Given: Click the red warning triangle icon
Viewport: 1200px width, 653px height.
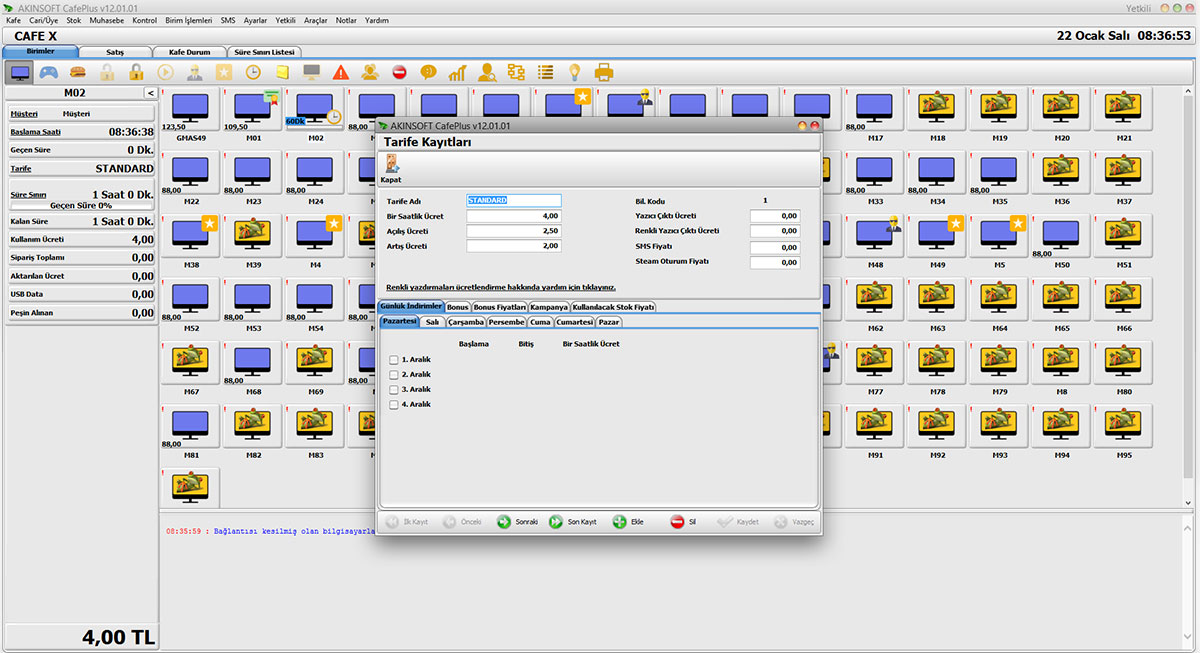Looking at the screenshot, I should [x=341, y=72].
